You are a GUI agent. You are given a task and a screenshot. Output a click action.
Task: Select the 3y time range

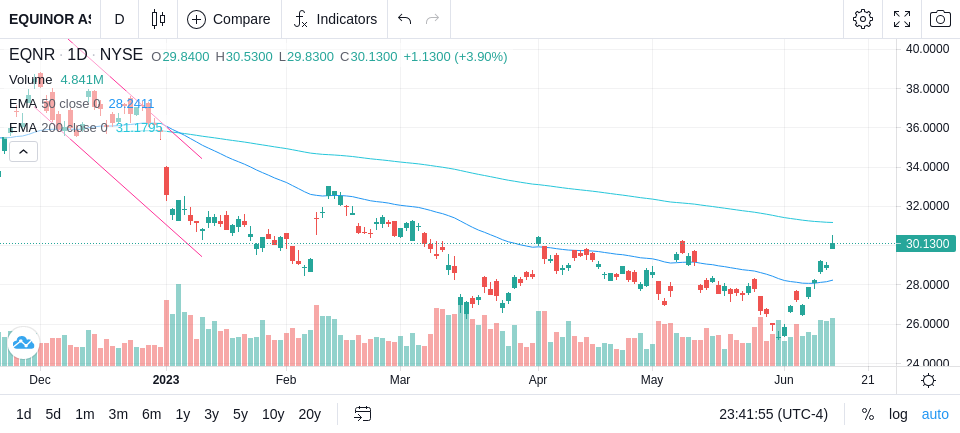pyautogui.click(x=211, y=415)
